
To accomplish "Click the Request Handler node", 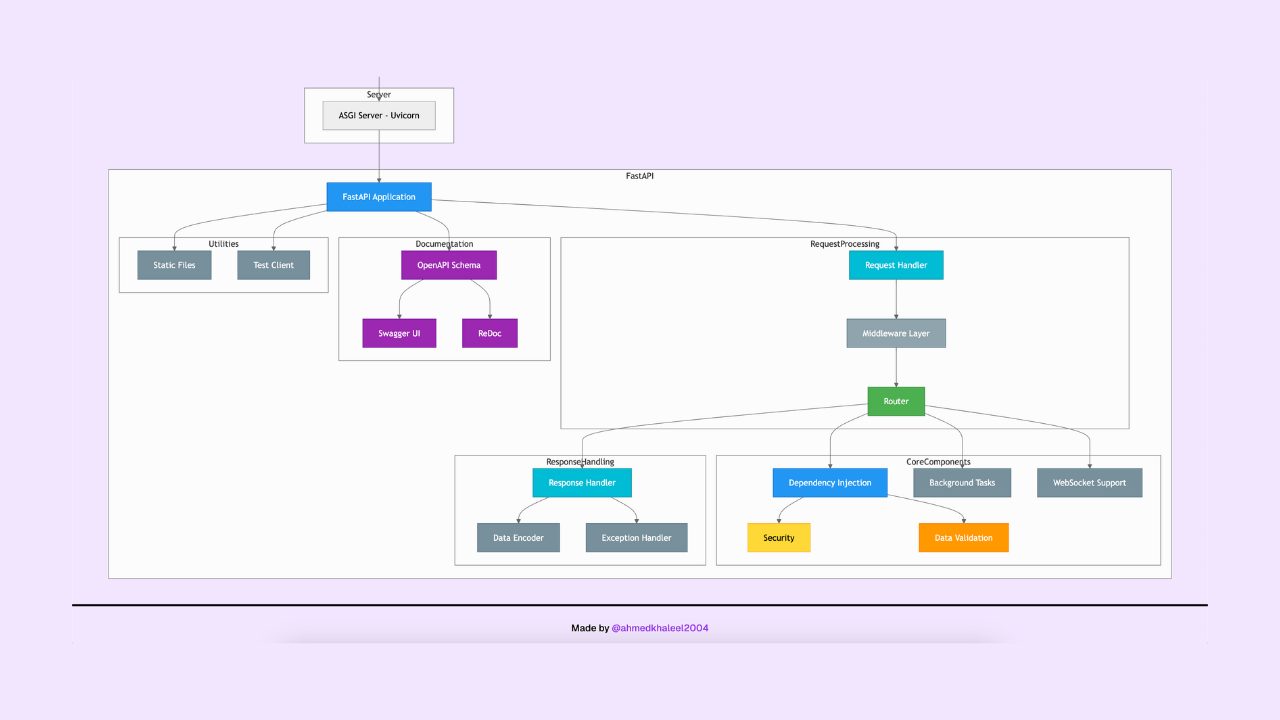I will pyautogui.click(x=895, y=264).
